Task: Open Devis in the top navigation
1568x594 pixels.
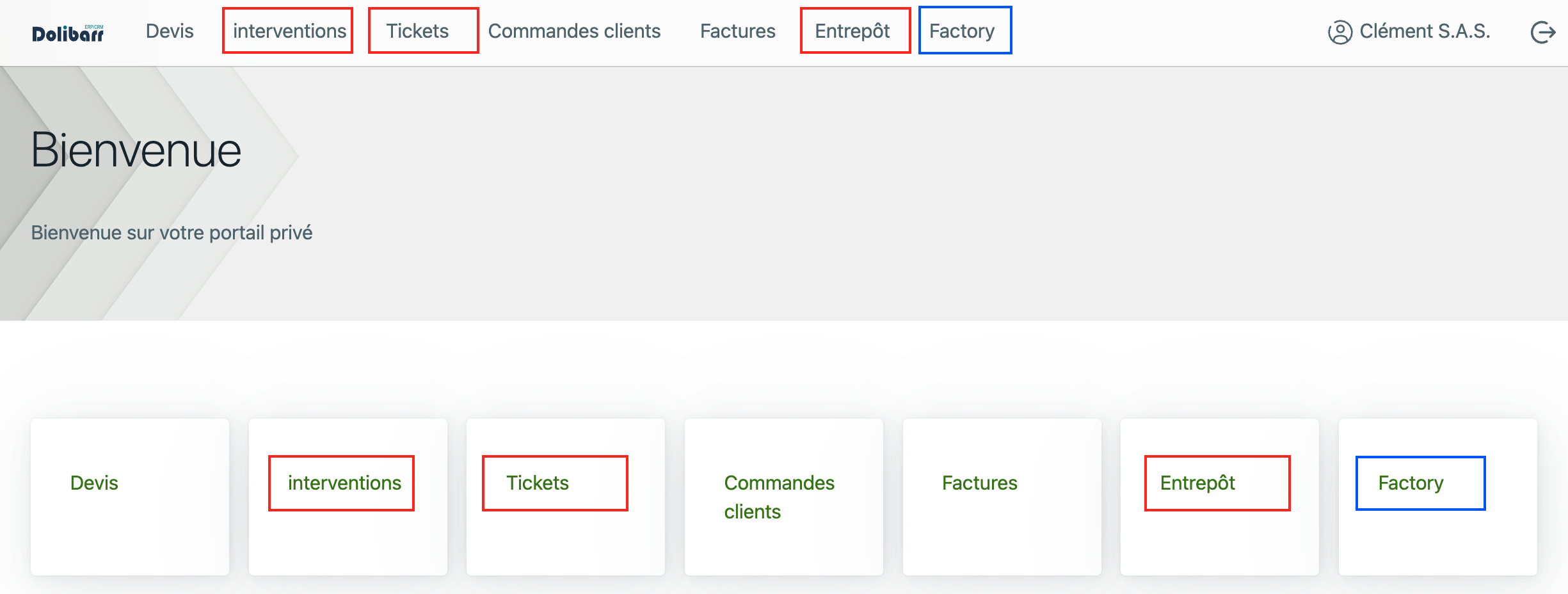Action: pos(170,31)
